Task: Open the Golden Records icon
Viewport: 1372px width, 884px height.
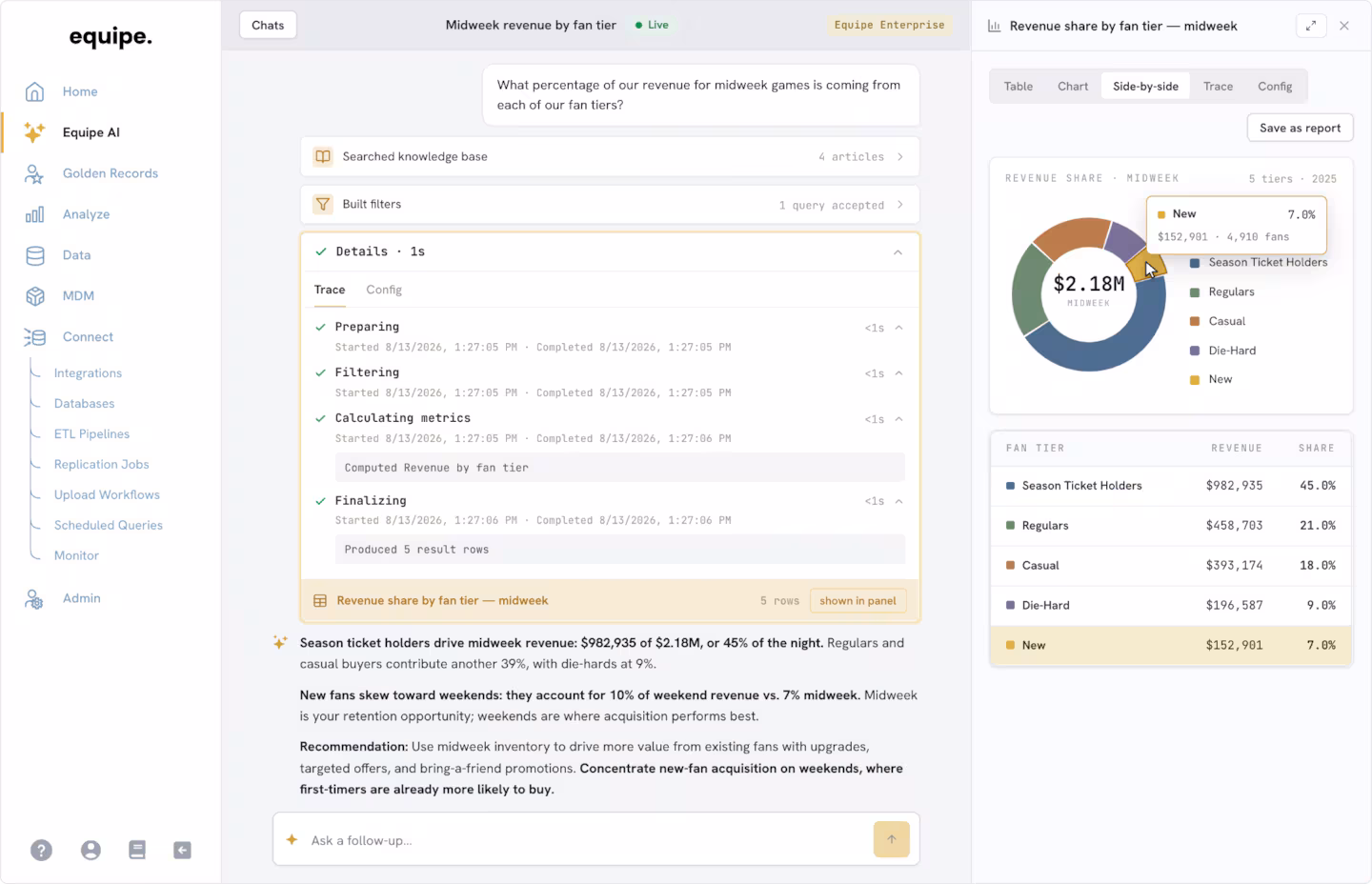Action: coord(34,173)
